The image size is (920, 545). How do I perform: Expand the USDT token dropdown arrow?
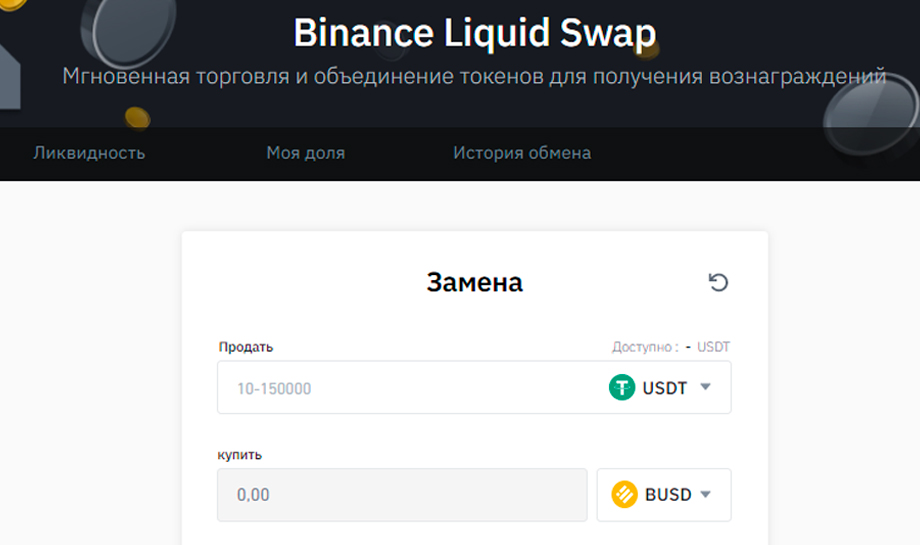pos(705,387)
